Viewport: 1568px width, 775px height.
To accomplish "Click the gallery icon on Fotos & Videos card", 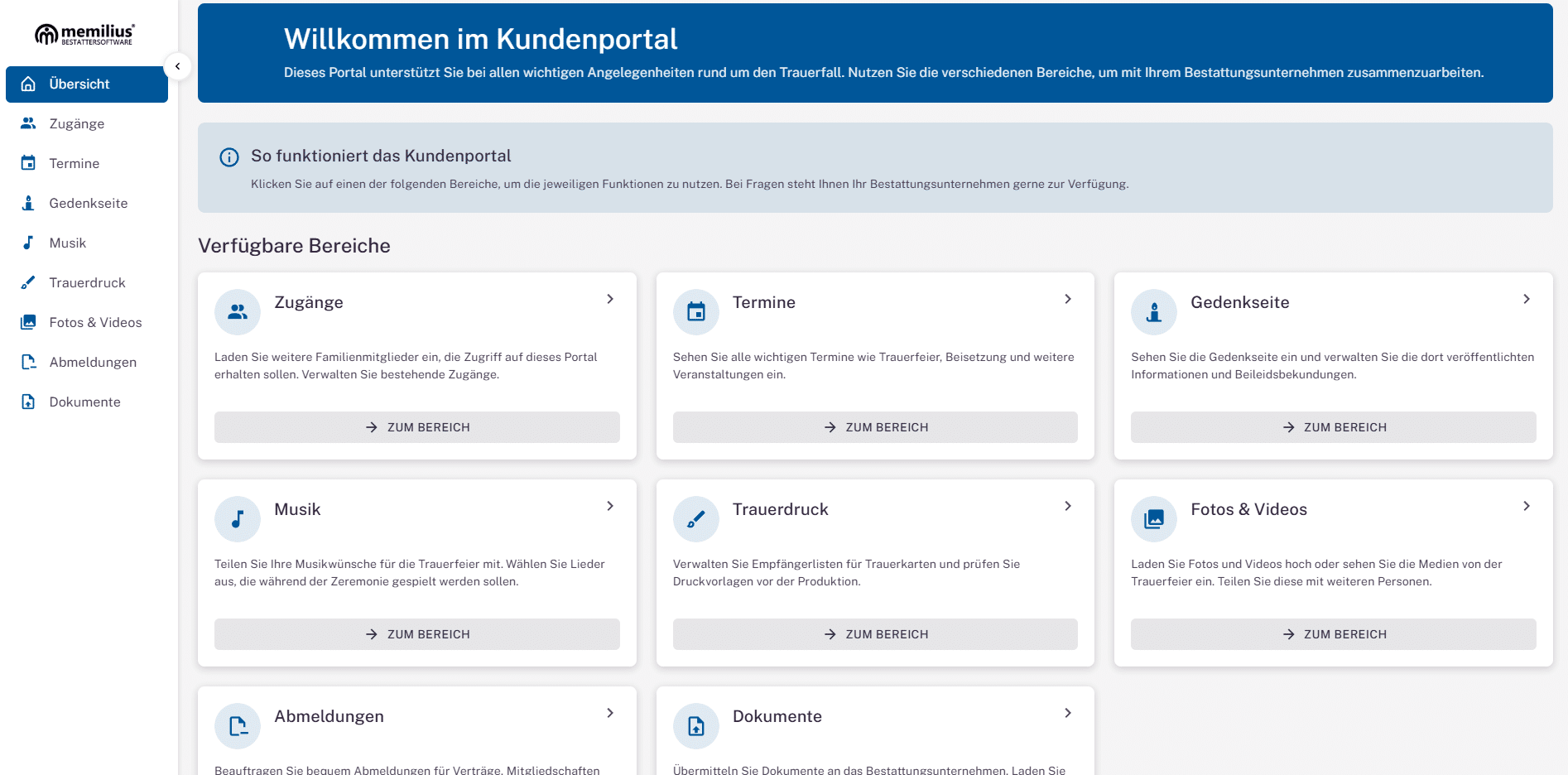I will pyautogui.click(x=1154, y=519).
